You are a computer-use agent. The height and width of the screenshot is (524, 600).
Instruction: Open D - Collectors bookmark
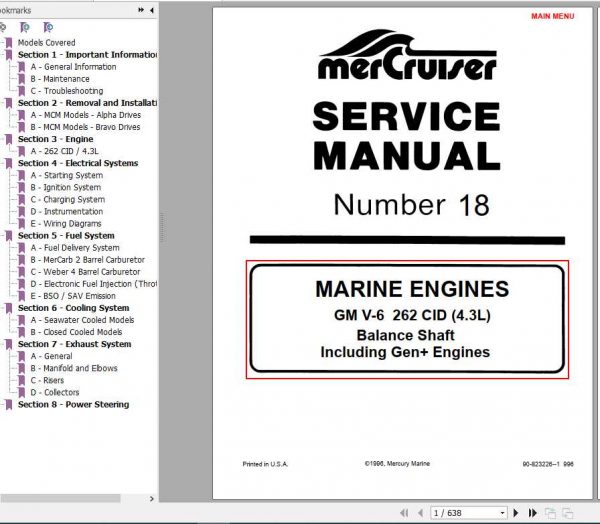pyautogui.click(x=55, y=392)
